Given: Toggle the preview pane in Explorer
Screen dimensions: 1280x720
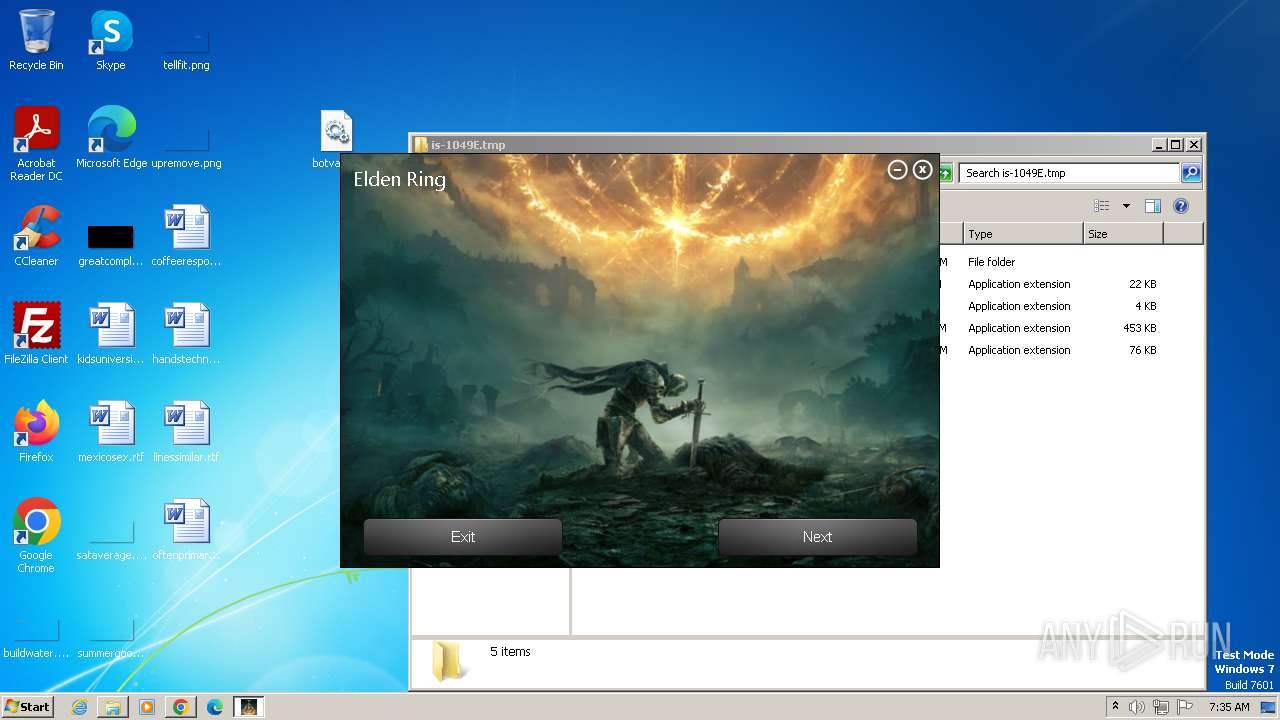Looking at the screenshot, I should [x=1153, y=206].
